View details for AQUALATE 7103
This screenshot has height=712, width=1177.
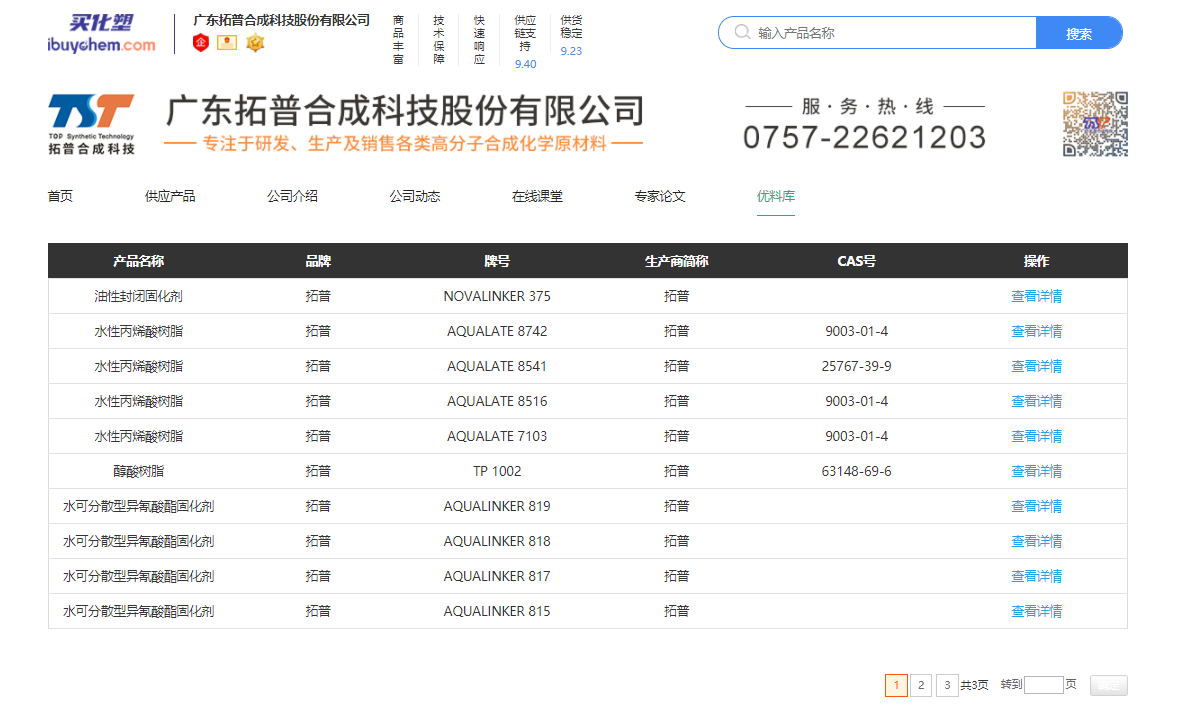pyautogui.click(x=1036, y=437)
